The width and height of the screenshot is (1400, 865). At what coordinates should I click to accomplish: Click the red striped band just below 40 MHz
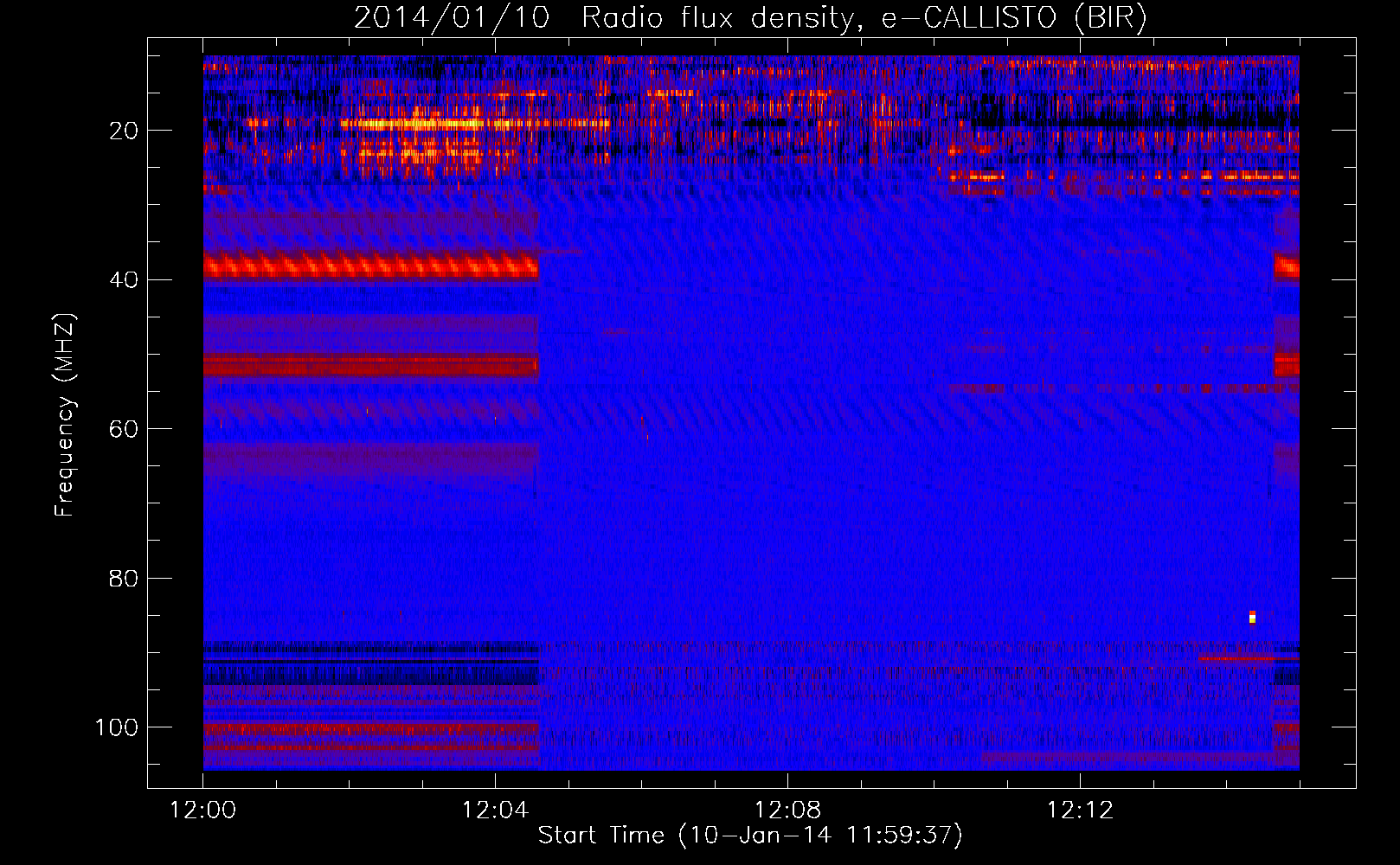click(x=370, y=266)
